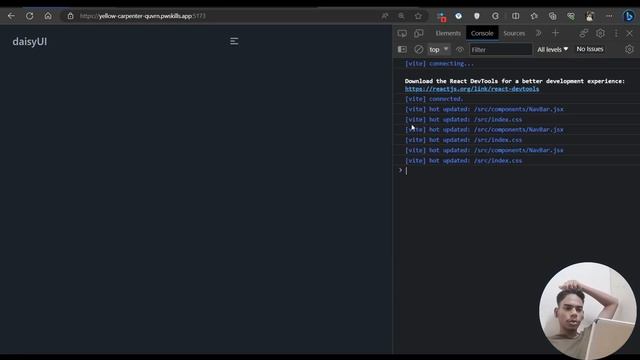Screen dimensions: 640x360
Task: Open the browser settings and more menu
Action: click(609, 16)
